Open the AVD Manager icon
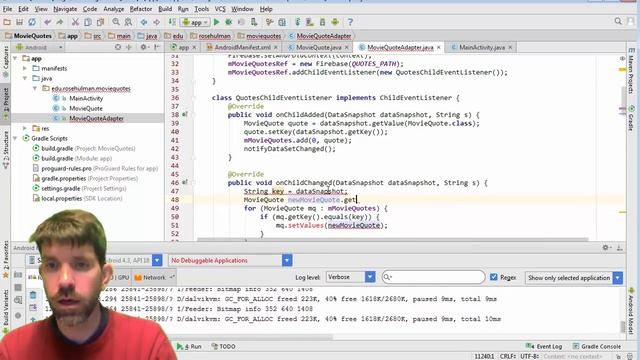 point(310,22)
